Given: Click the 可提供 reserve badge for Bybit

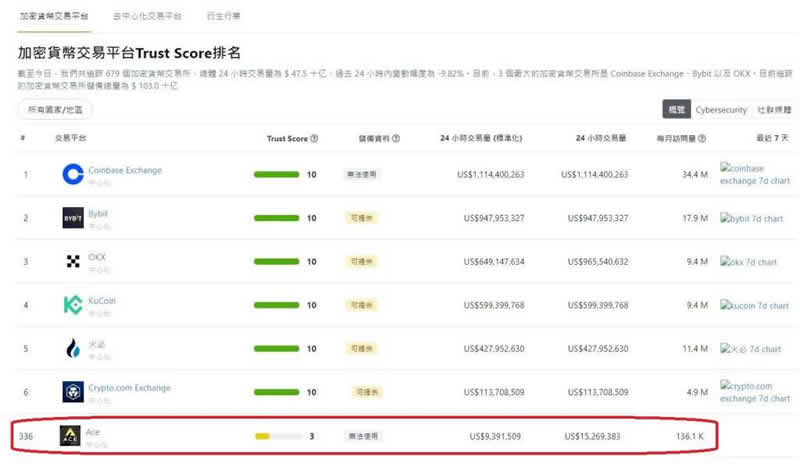Looking at the screenshot, I should 361,217.
